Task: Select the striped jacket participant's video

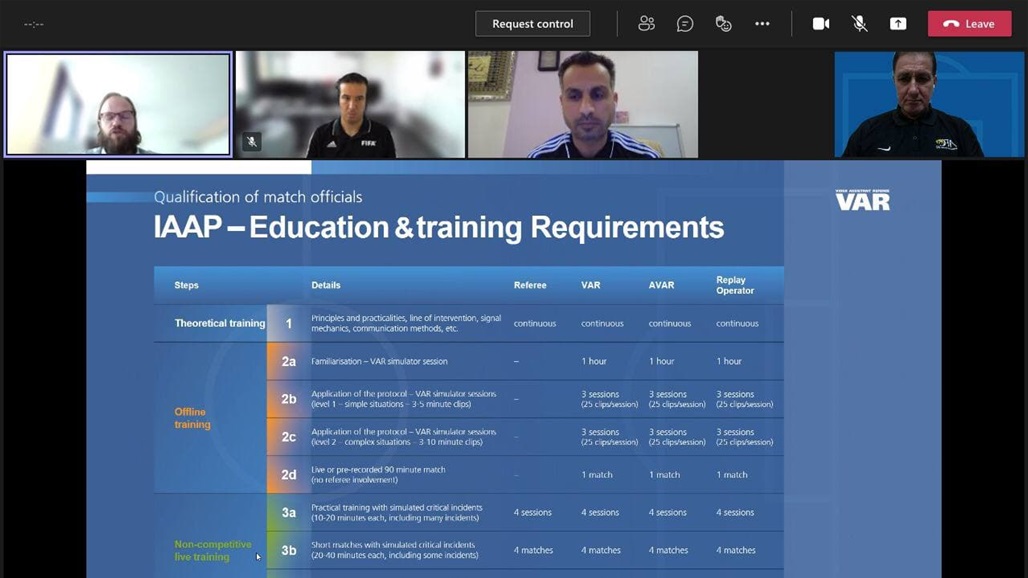Action: (x=583, y=104)
